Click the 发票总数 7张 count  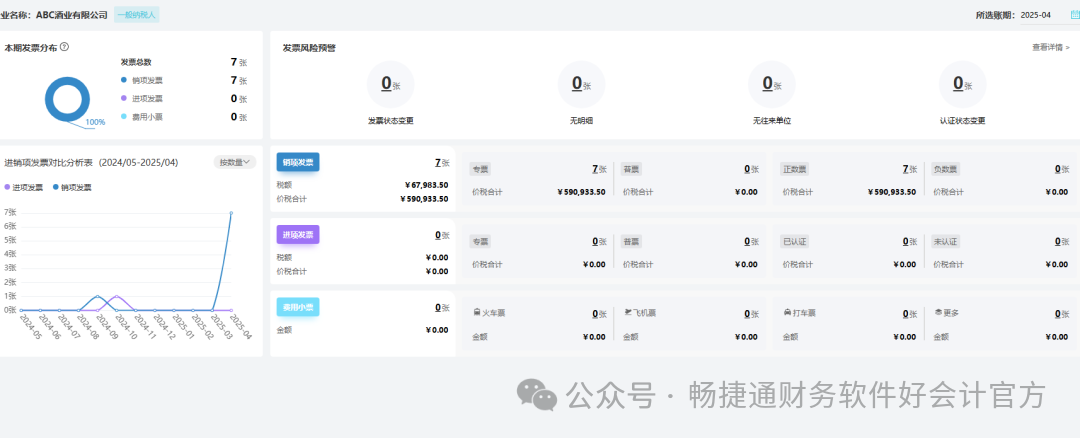pyautogui.click(x=238, y=62)
